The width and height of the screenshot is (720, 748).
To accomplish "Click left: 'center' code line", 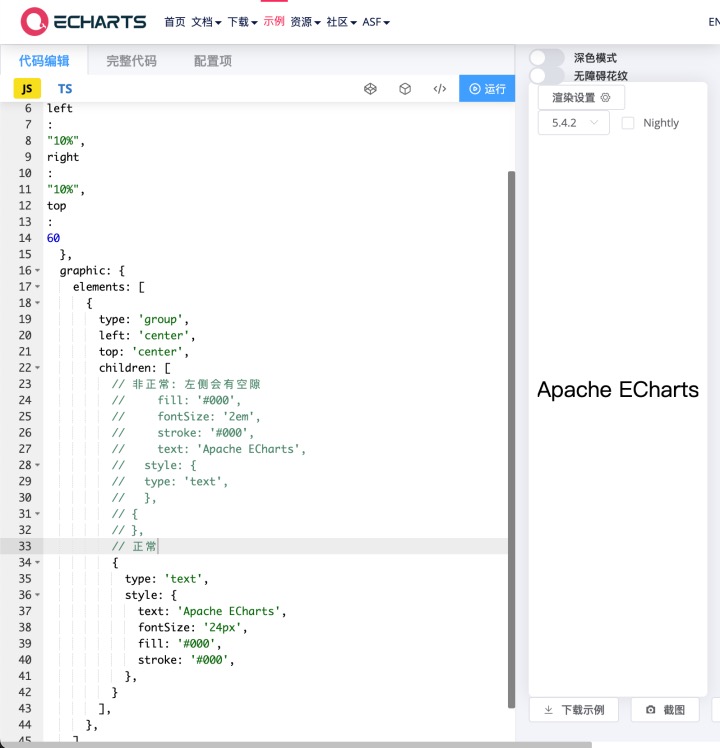I will tap(147, 335).
